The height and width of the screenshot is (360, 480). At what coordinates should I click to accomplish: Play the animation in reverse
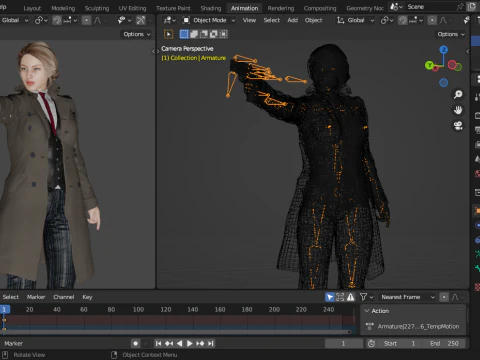(179, 343)
